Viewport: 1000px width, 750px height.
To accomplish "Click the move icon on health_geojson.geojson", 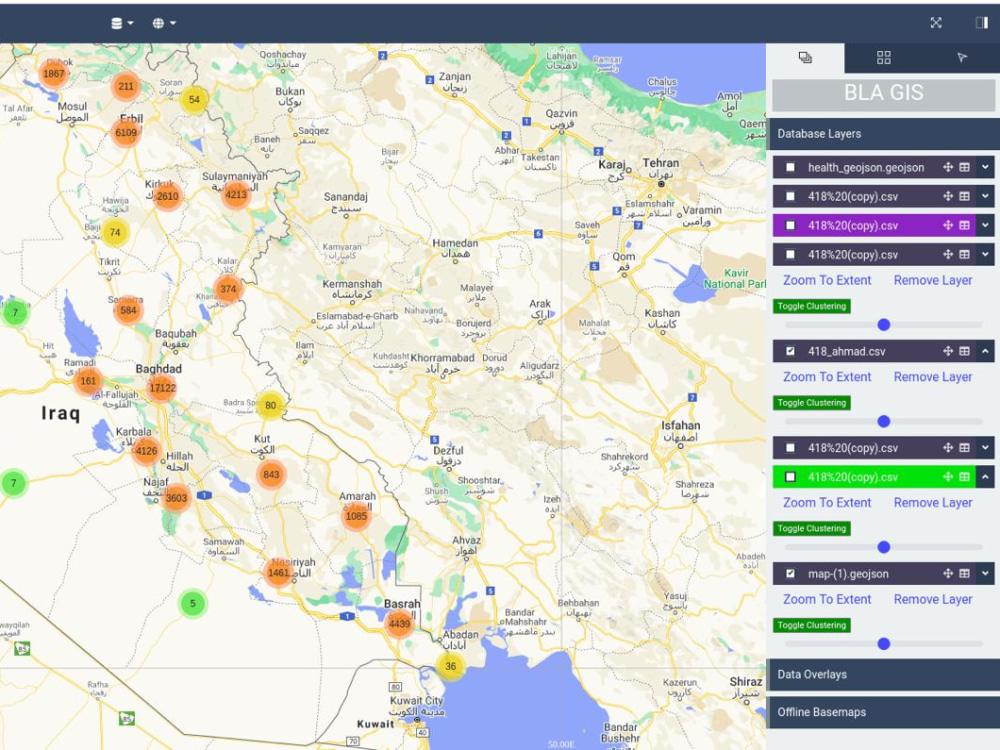I will pyautogui.click(x=948, y=167).
